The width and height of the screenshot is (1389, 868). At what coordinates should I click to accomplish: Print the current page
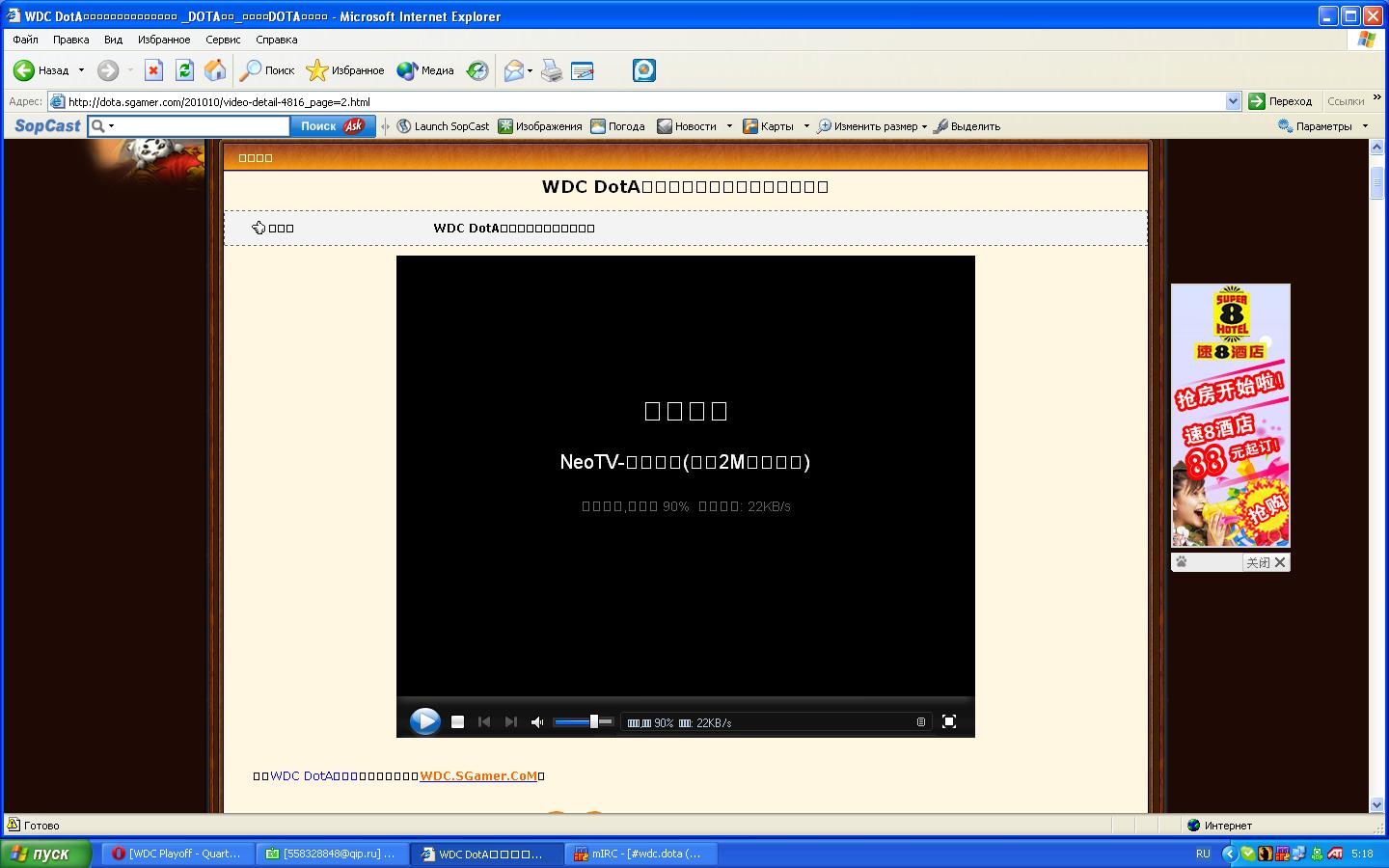click(x=551, y=70)
